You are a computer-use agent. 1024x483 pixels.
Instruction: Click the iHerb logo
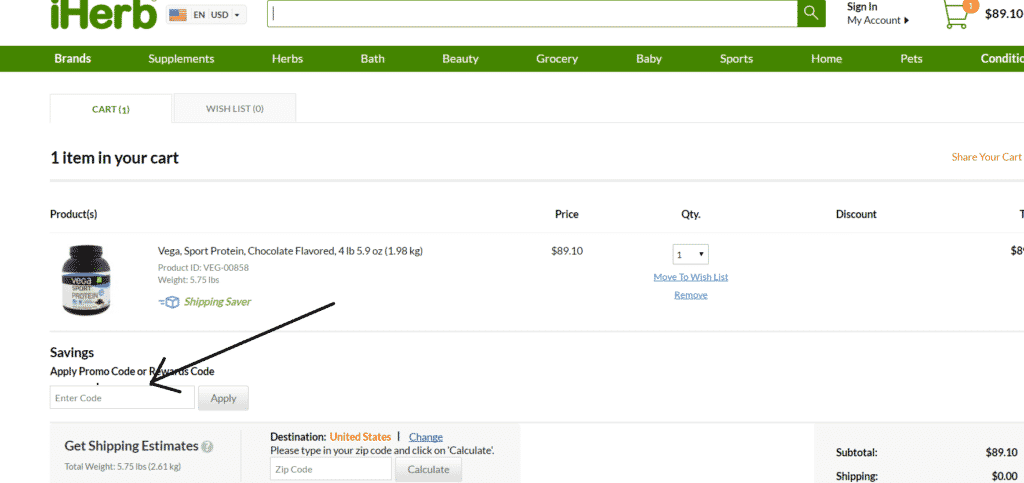tap(103, 13)
